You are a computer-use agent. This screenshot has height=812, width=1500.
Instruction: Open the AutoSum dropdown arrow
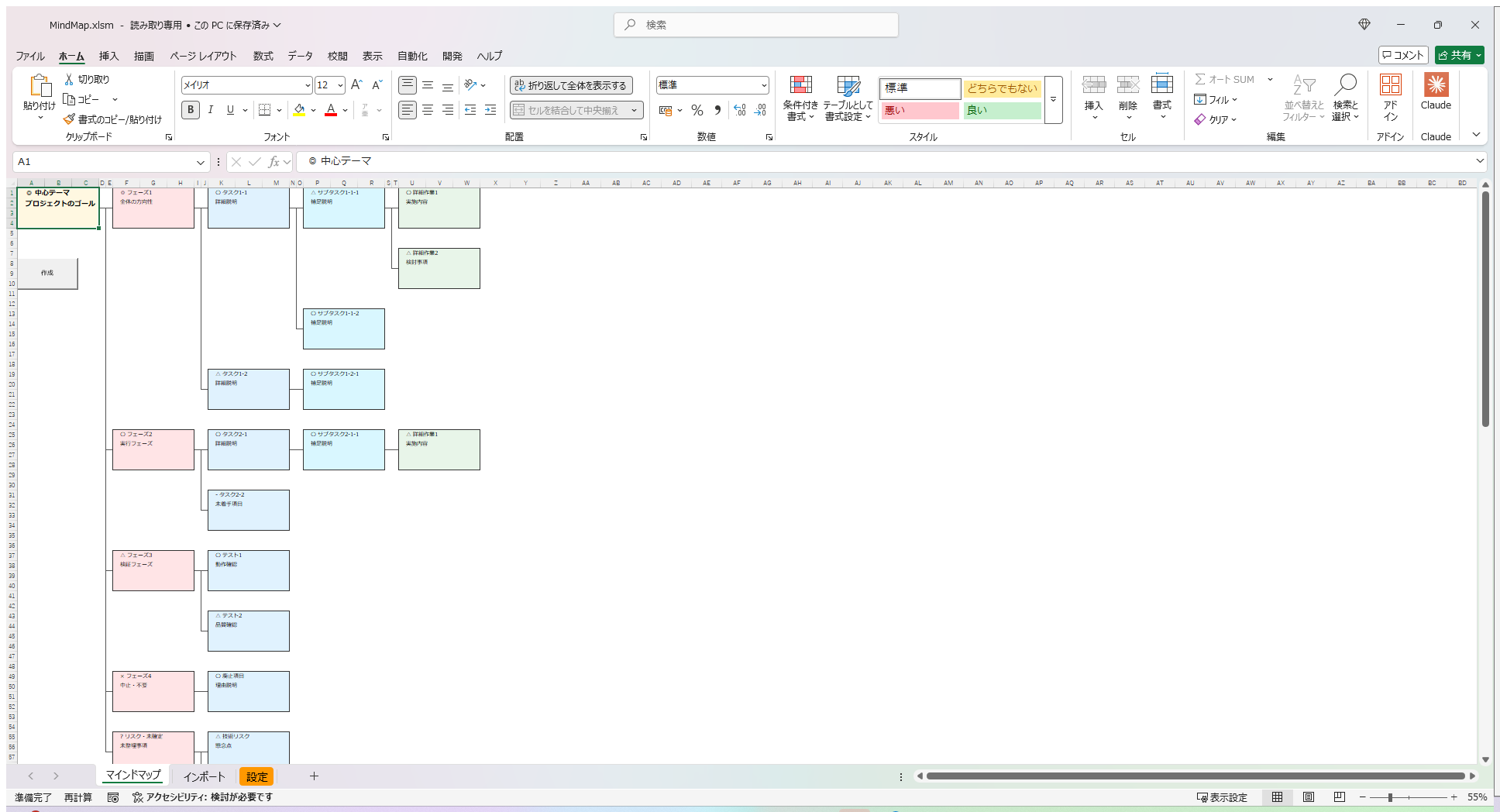[1270, 79]
